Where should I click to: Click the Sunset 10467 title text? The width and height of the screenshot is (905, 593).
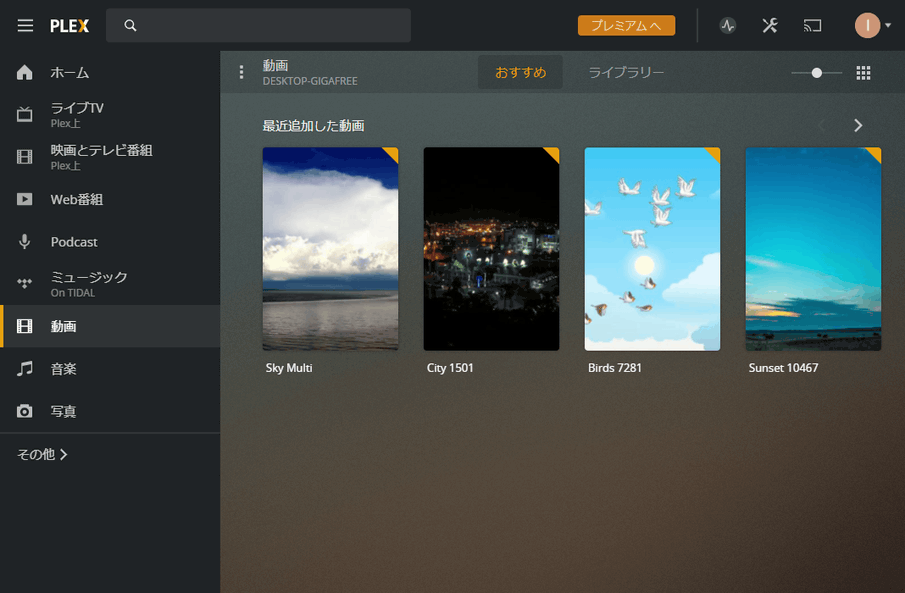coord(783,368)
